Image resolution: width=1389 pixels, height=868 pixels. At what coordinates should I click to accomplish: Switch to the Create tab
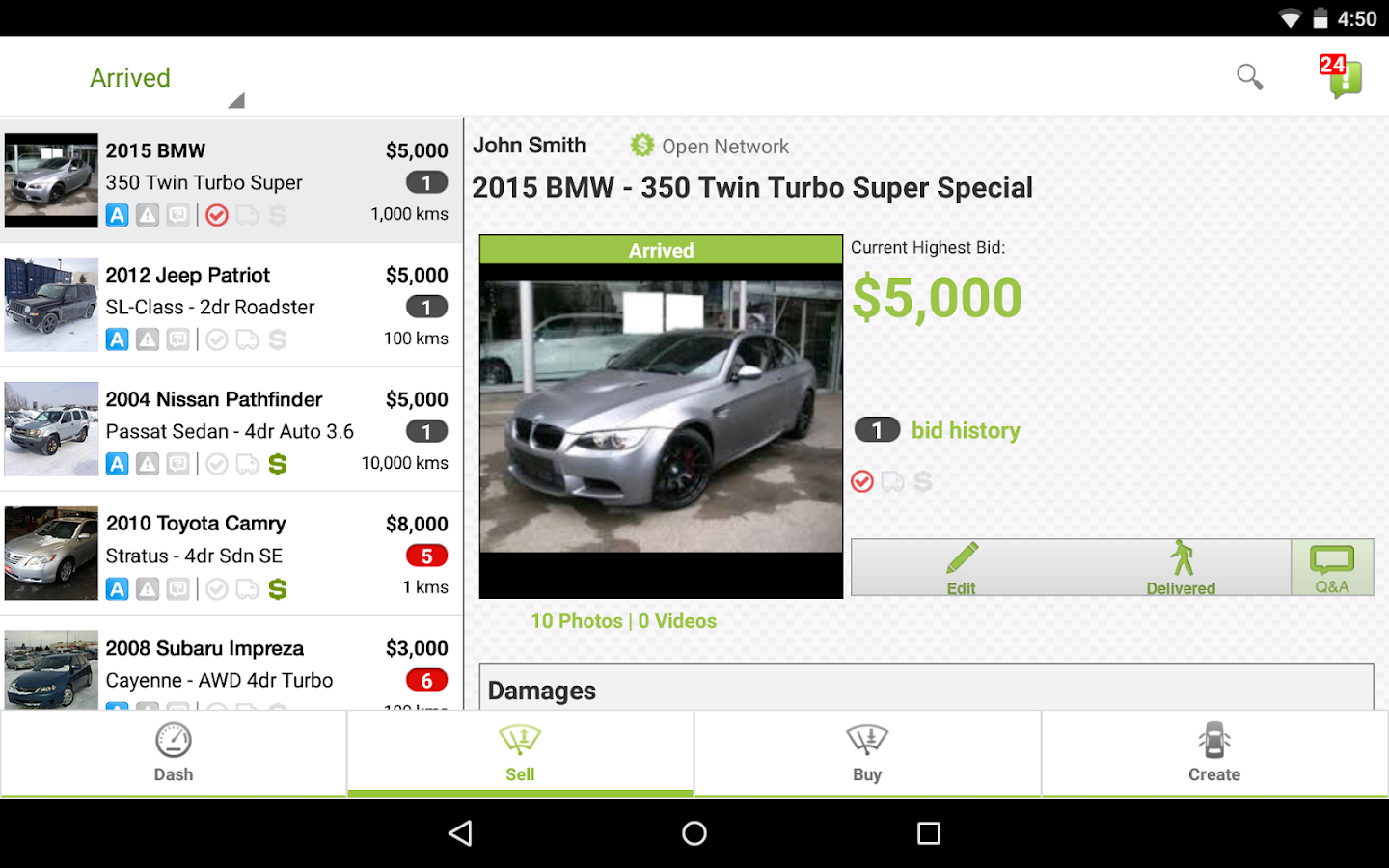click(1214, 753)
